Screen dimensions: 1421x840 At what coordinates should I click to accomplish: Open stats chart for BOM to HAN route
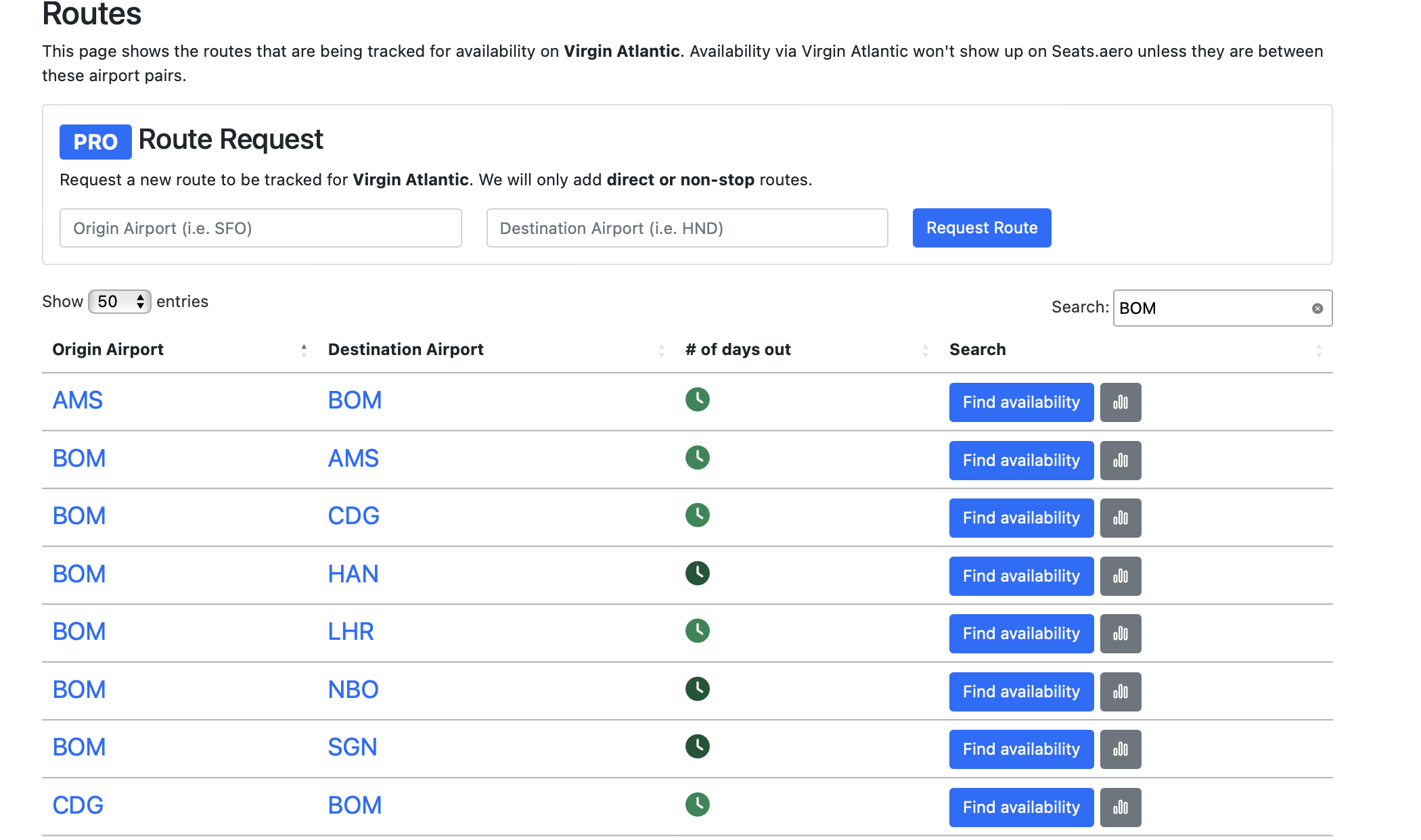coord(1120,576)
